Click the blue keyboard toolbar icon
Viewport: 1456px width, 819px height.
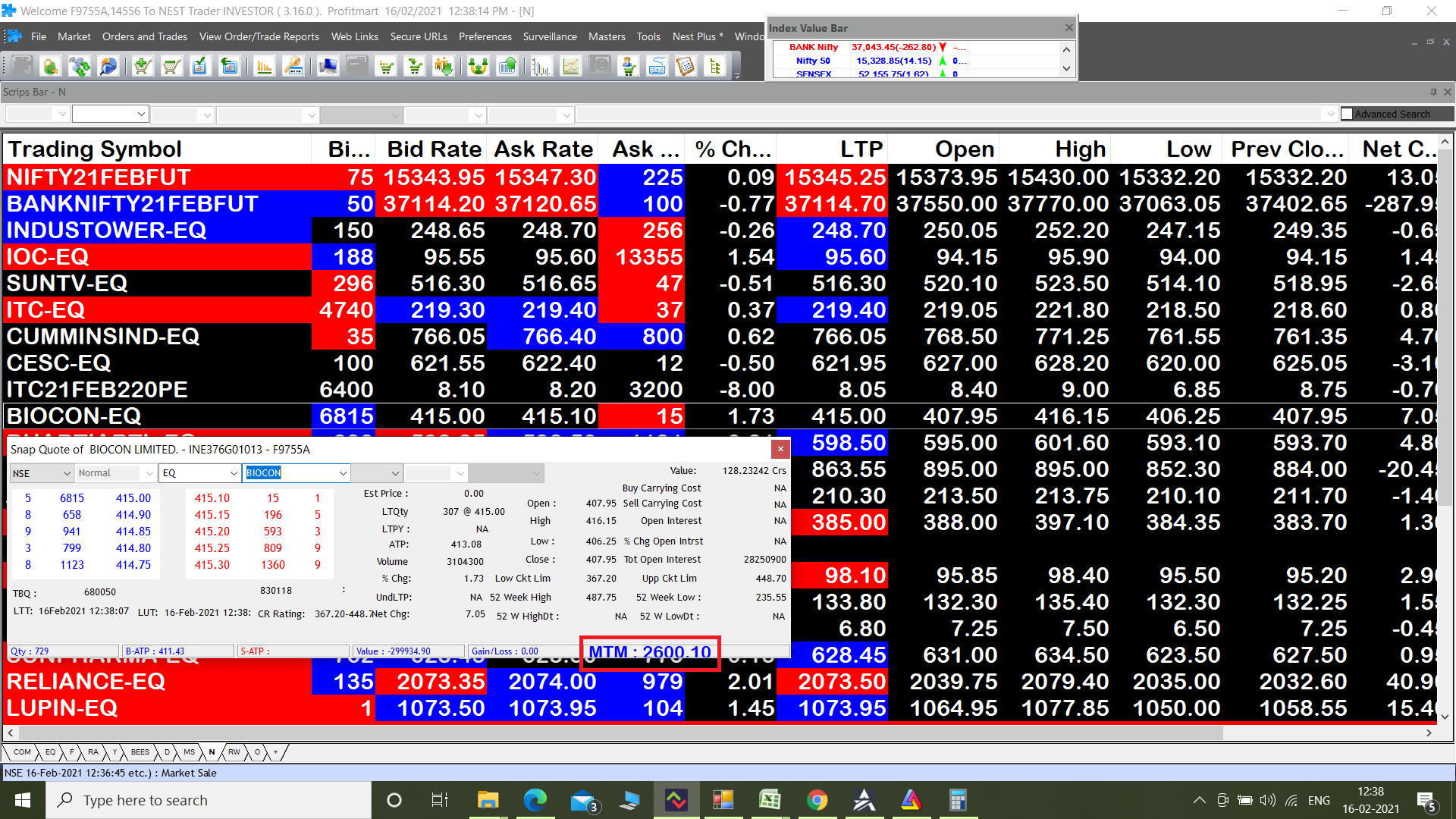pyautogui.click(x=657, y=67)
